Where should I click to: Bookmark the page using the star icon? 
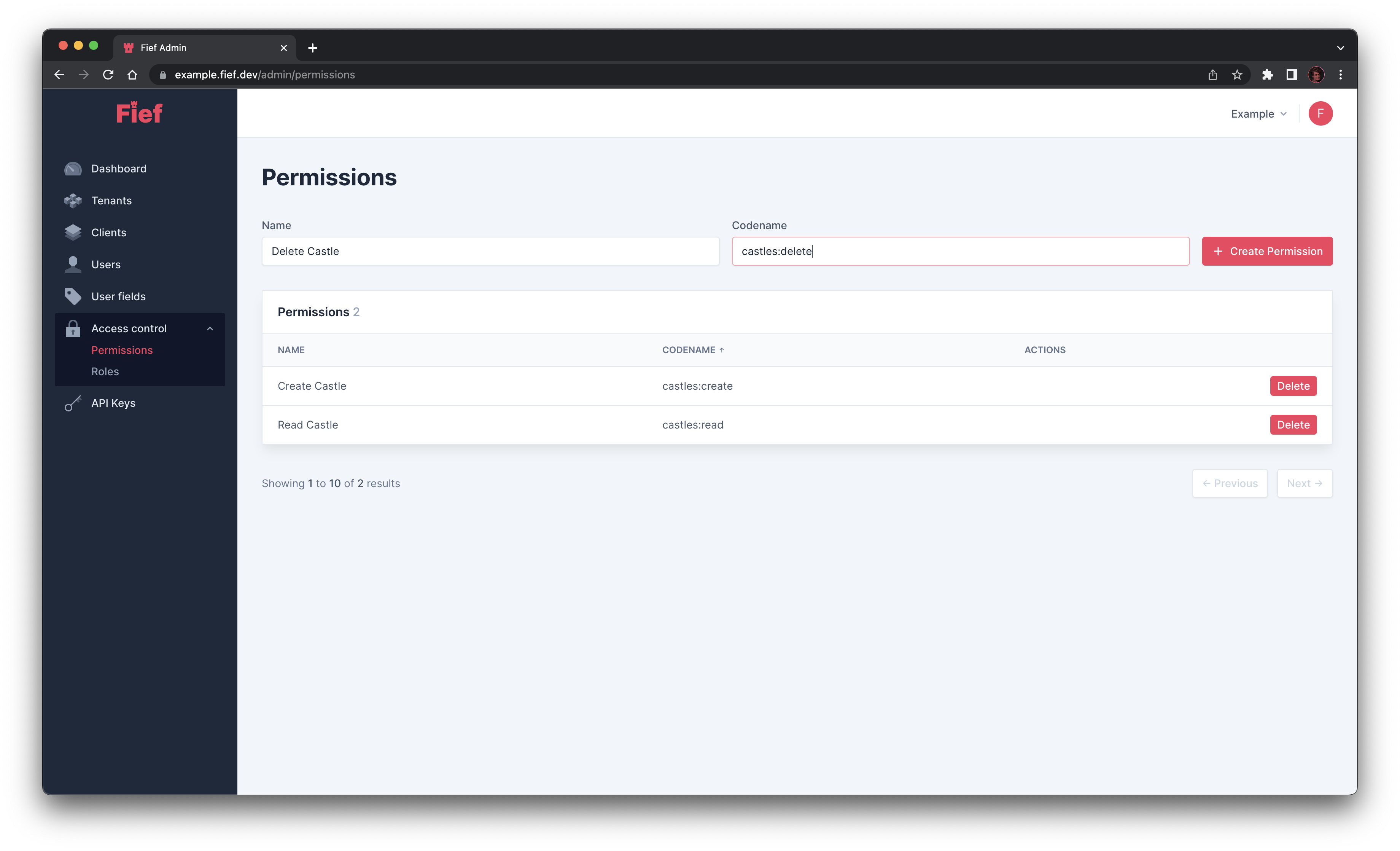click(x=1237, y=75)
